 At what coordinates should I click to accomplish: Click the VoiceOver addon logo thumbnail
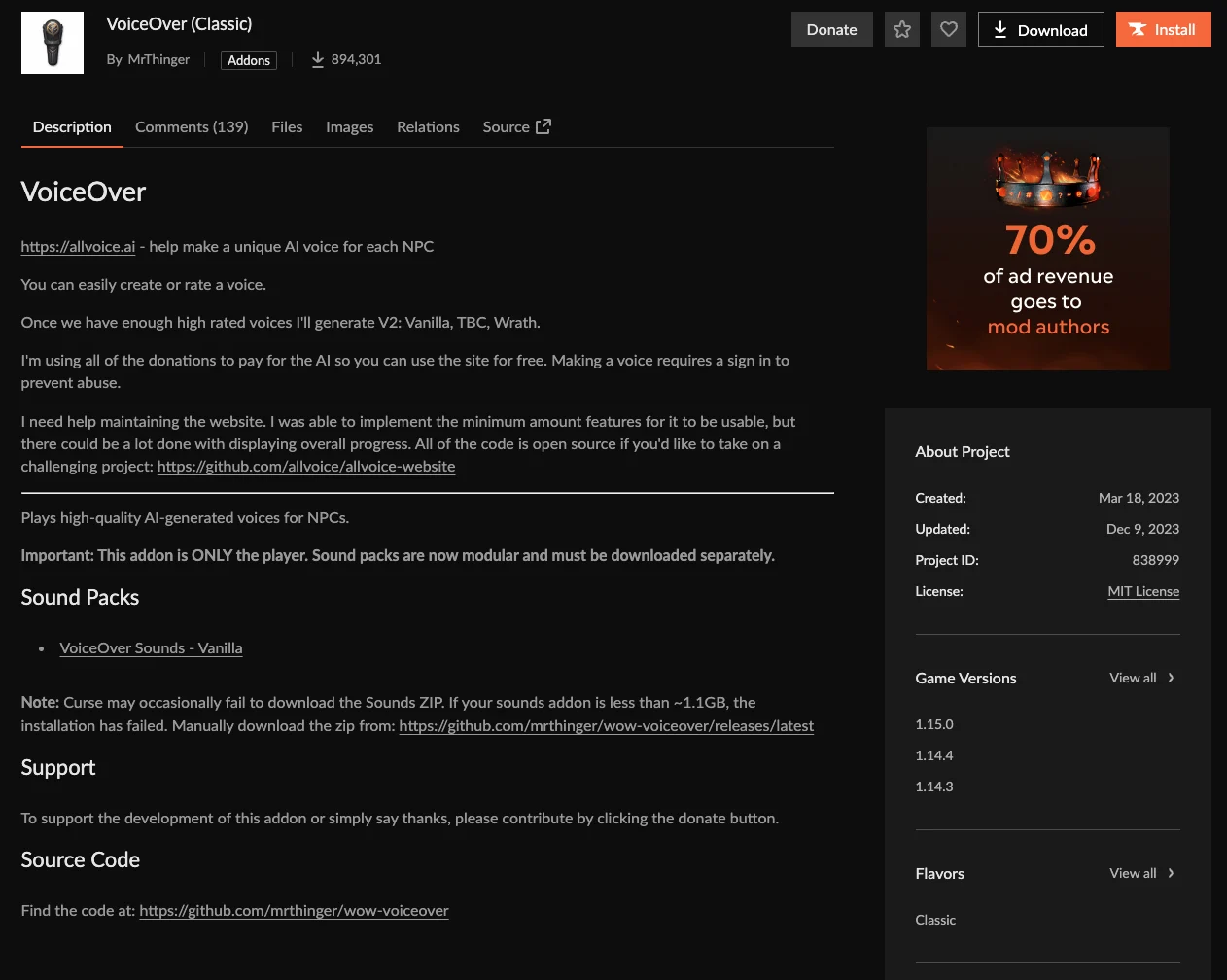(x=53, y=43)
